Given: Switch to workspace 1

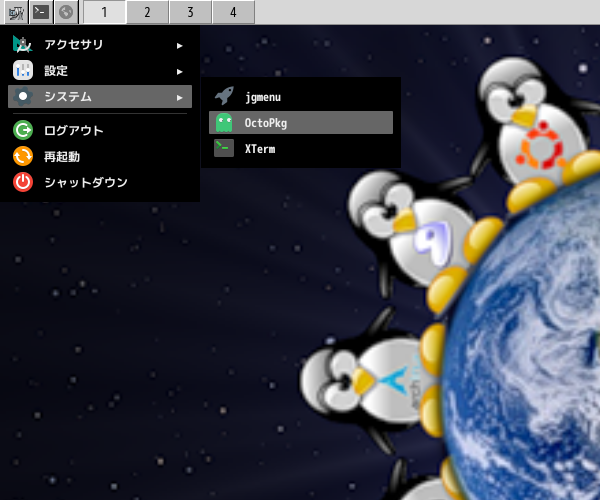Looking at the screenshot, I should 104,12.
